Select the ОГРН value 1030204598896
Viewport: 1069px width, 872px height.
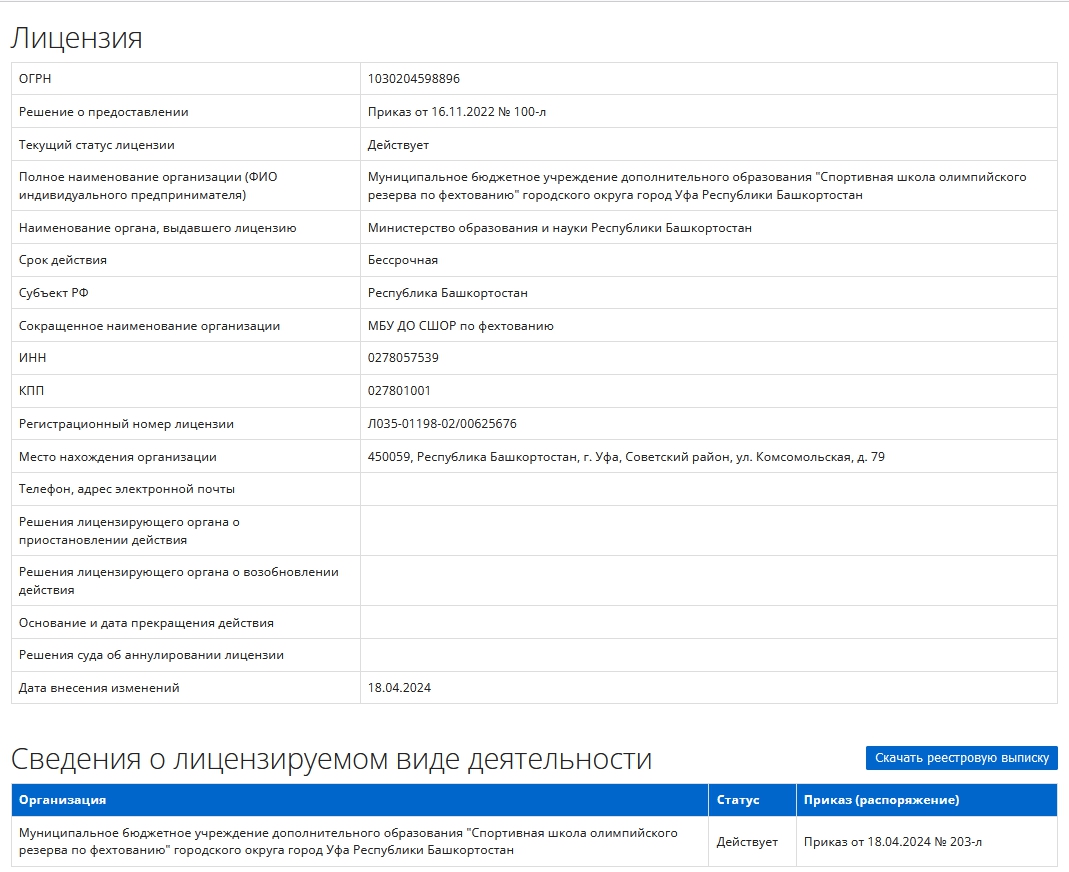414,78
